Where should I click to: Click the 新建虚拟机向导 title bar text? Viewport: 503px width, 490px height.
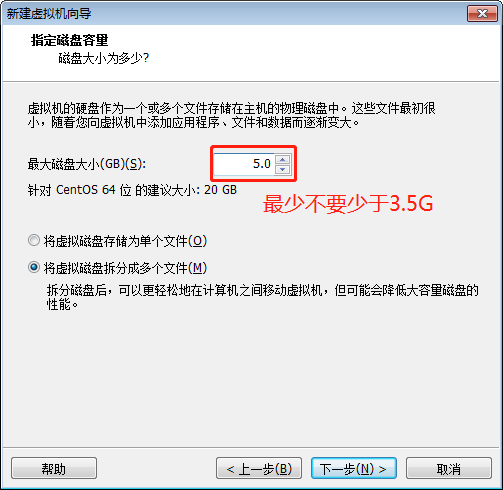point(49,14)
